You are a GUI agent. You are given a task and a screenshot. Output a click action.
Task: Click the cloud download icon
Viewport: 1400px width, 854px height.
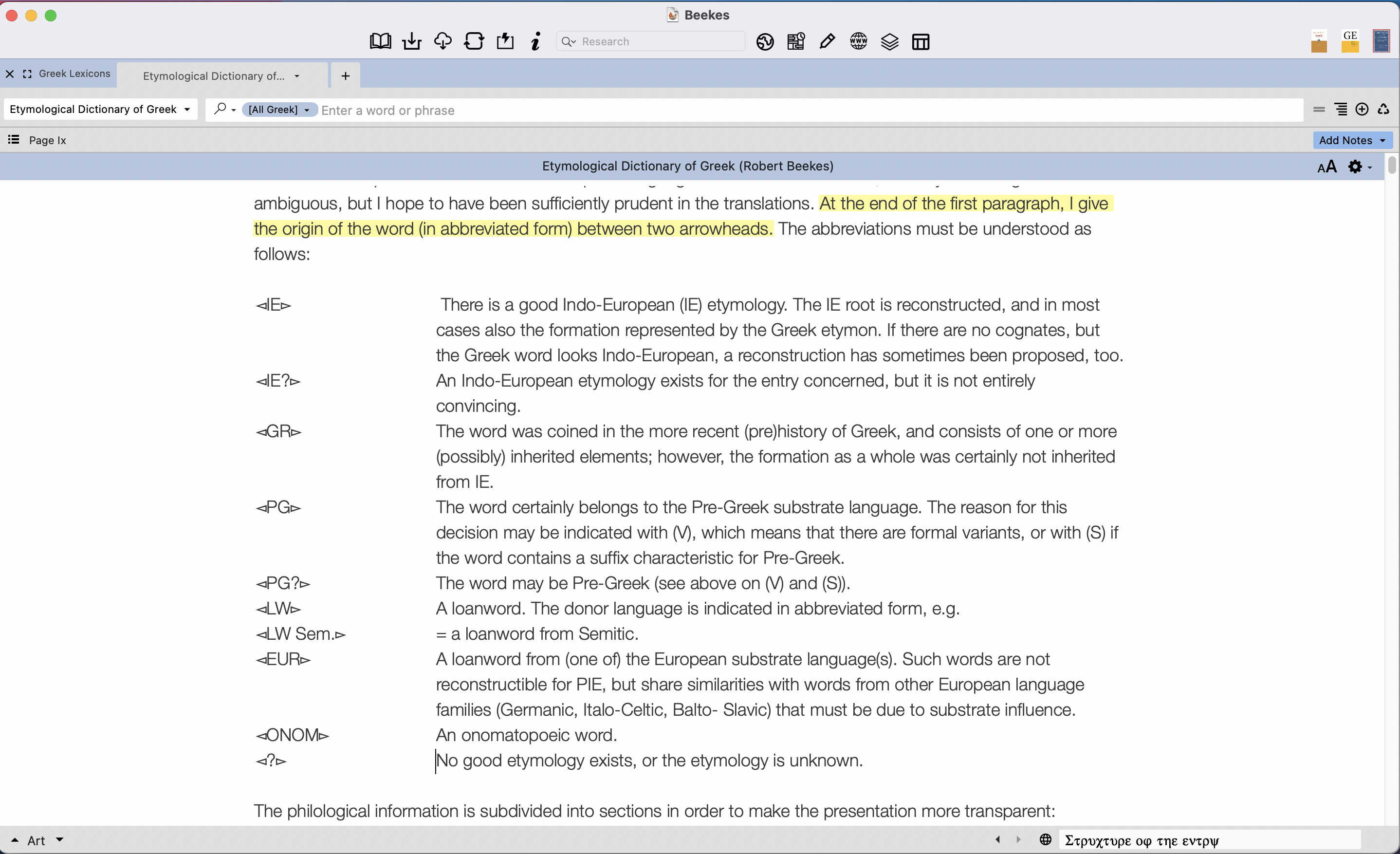442,41
